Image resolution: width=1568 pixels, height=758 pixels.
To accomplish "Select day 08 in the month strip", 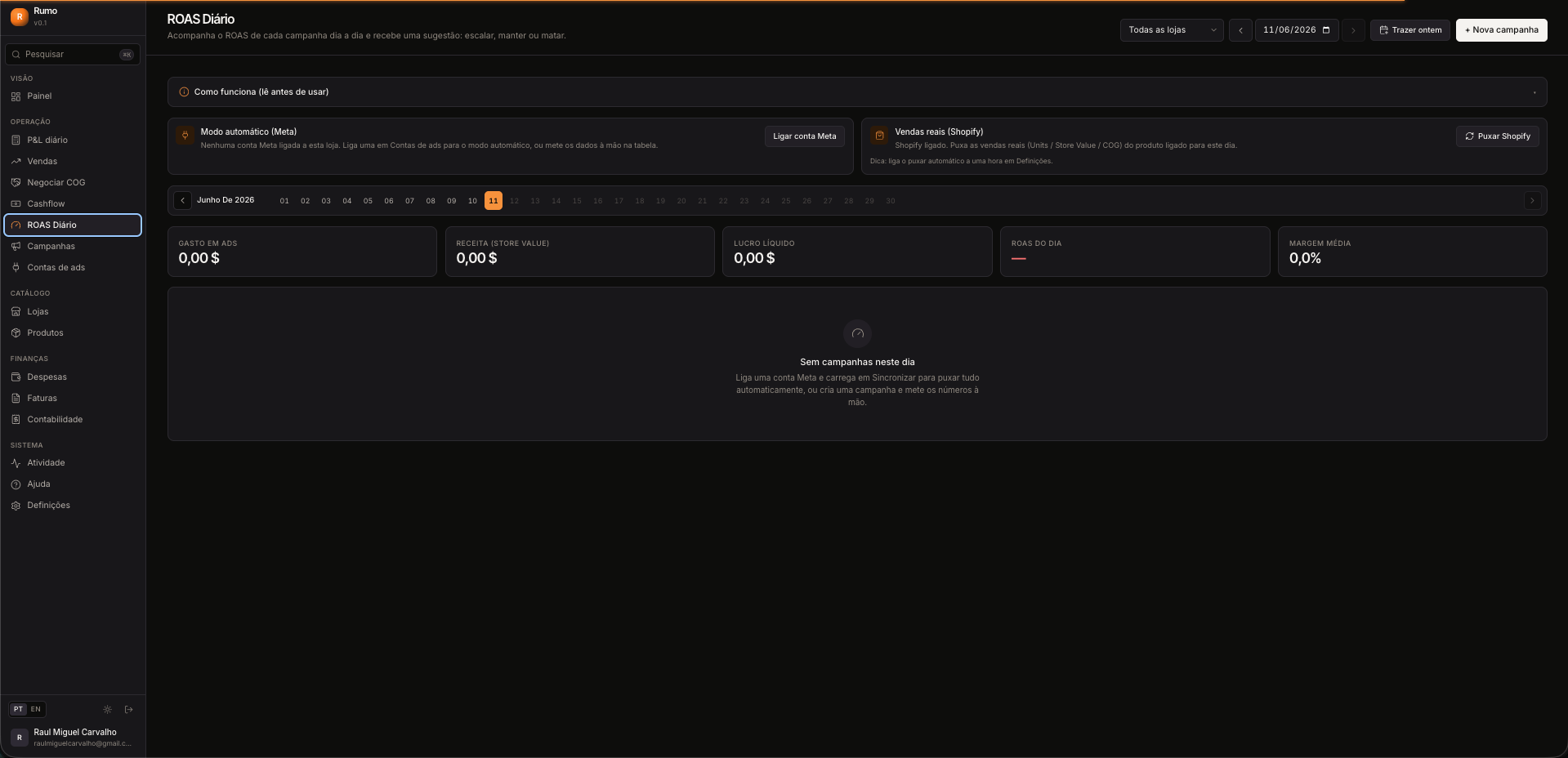I will (x=431, y=201).
